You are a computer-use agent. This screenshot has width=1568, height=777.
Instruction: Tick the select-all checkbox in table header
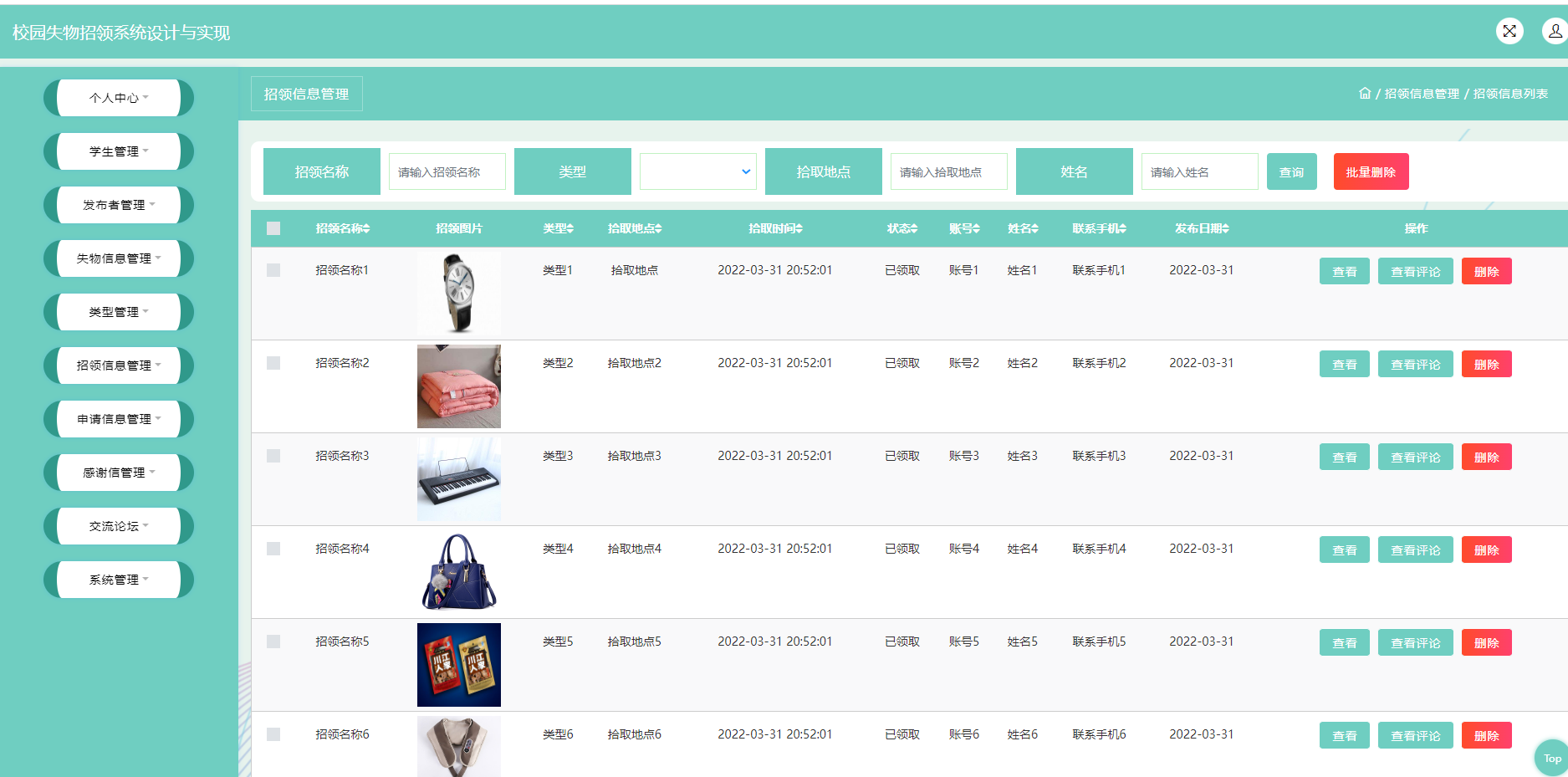coord(273,228)
